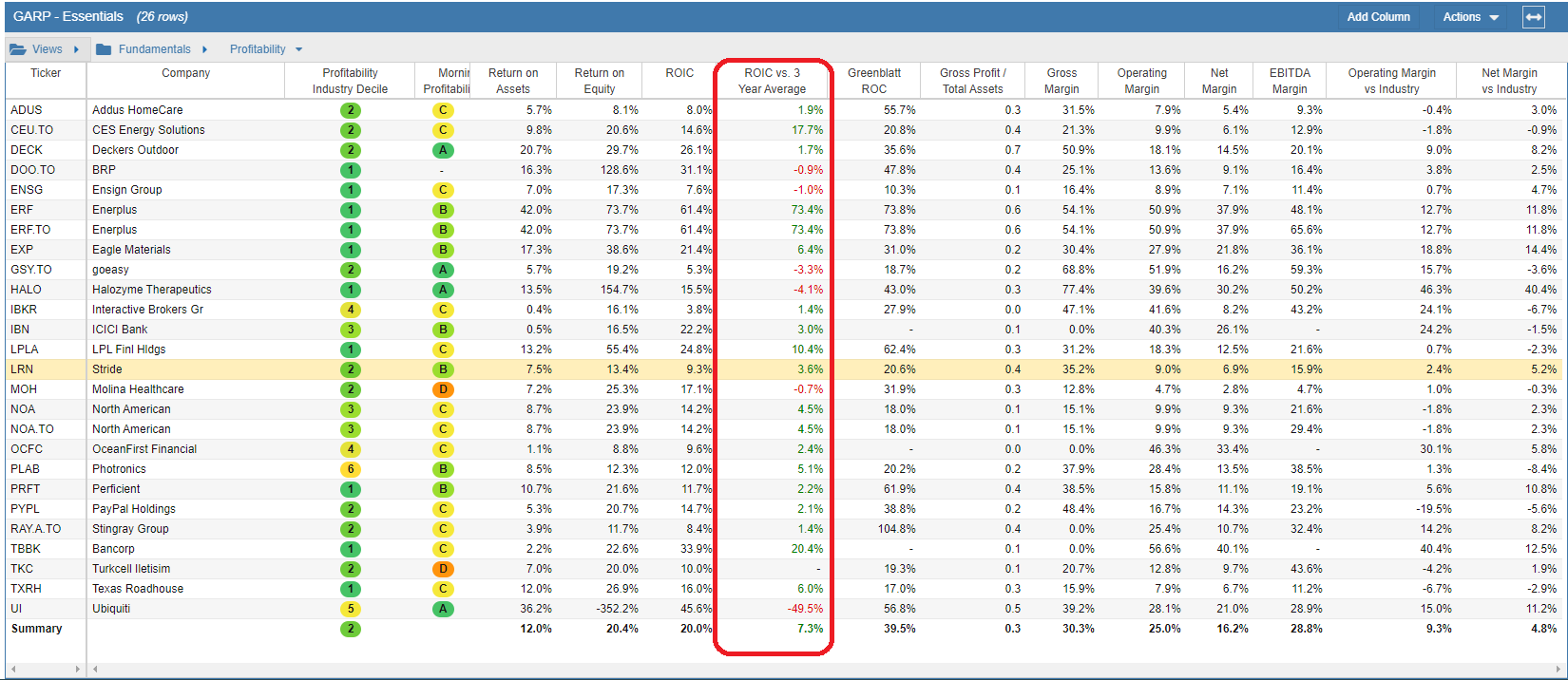Click the Add Column button
This screenshot has width=1568, height=680.
tap(1378, 17)
